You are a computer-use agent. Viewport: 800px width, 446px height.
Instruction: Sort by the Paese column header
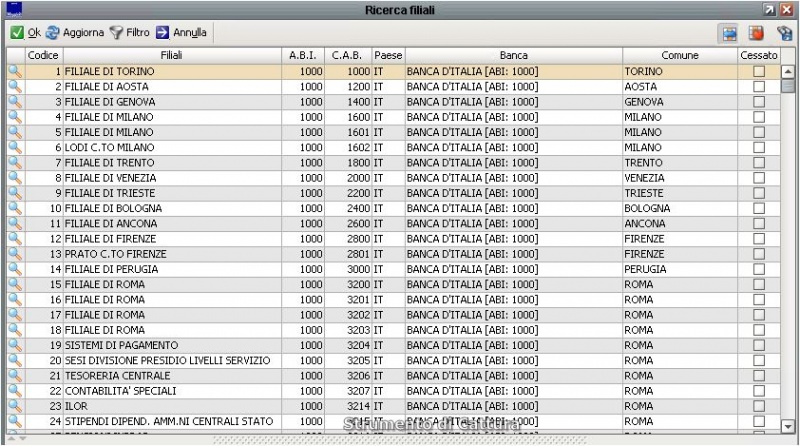click(x=388, y=55)
